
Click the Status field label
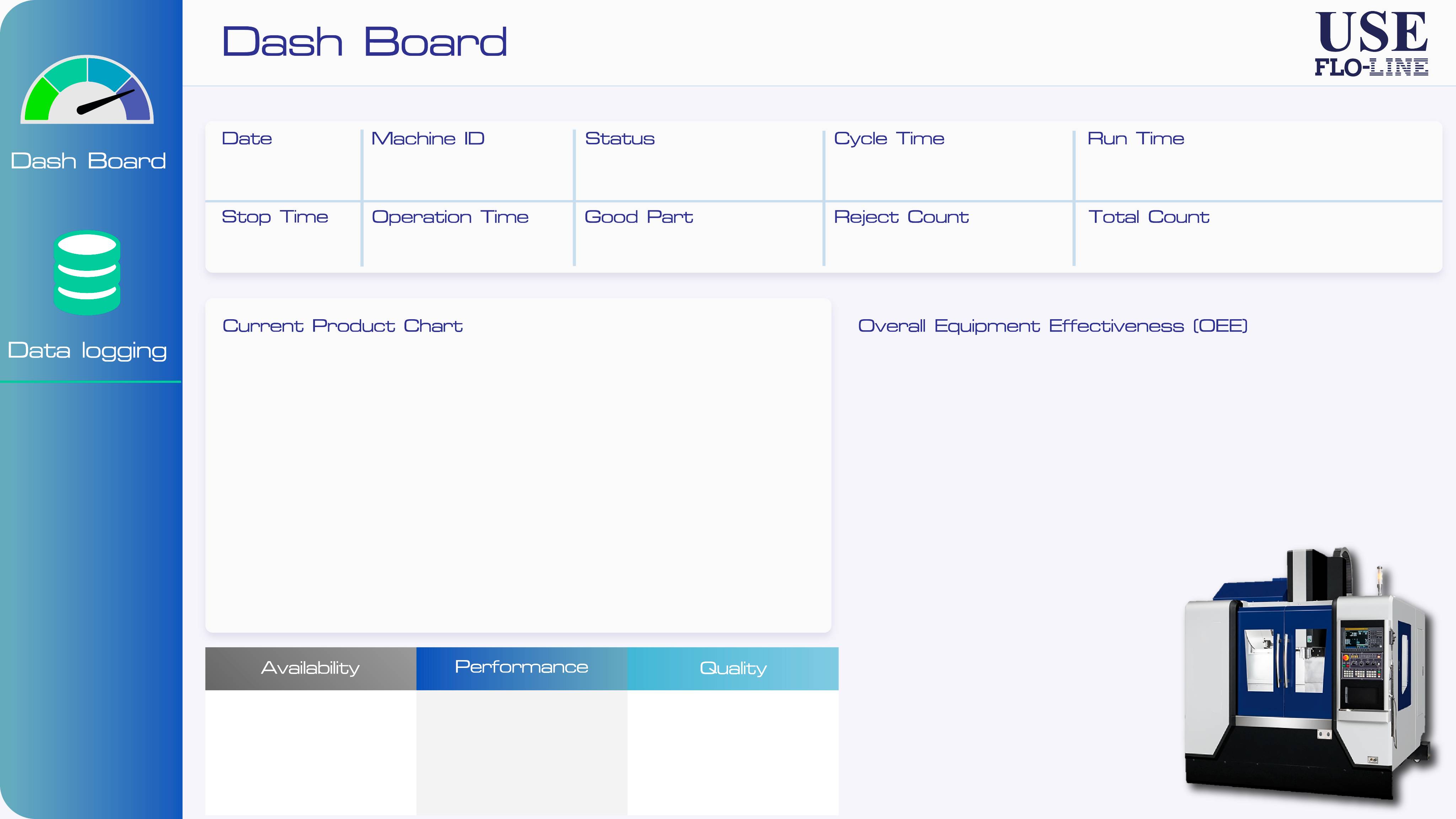(620, 139)
